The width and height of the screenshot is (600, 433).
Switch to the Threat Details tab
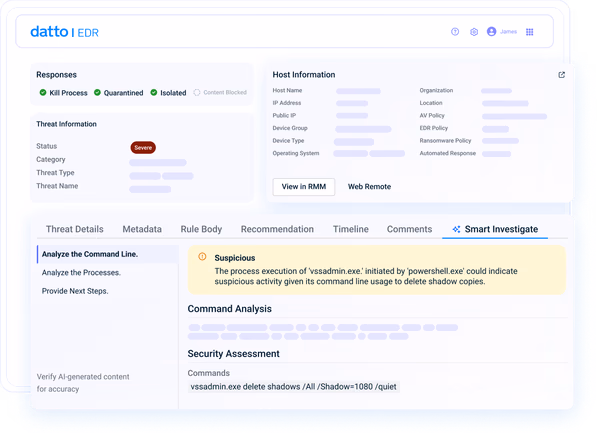[75, 229]
